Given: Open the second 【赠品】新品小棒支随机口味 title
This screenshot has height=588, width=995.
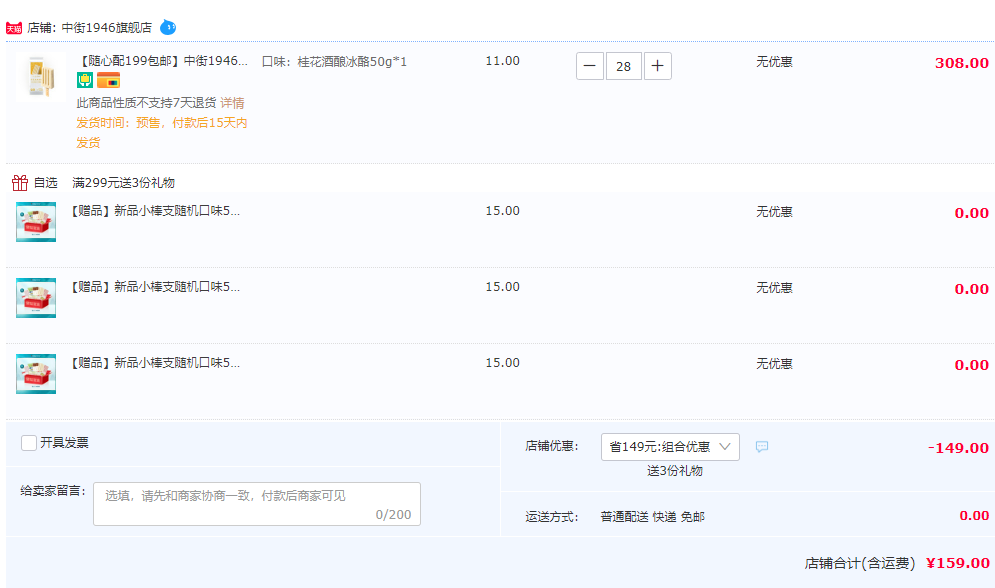Looking at the screenshot, I should [153, 287].
